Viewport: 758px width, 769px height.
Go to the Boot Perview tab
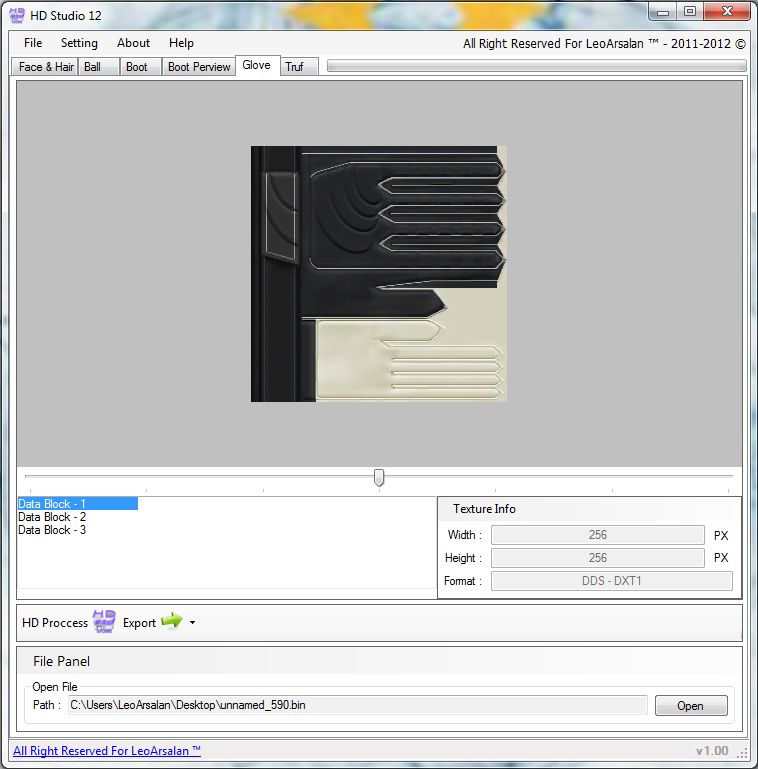[x=199, y=67]
